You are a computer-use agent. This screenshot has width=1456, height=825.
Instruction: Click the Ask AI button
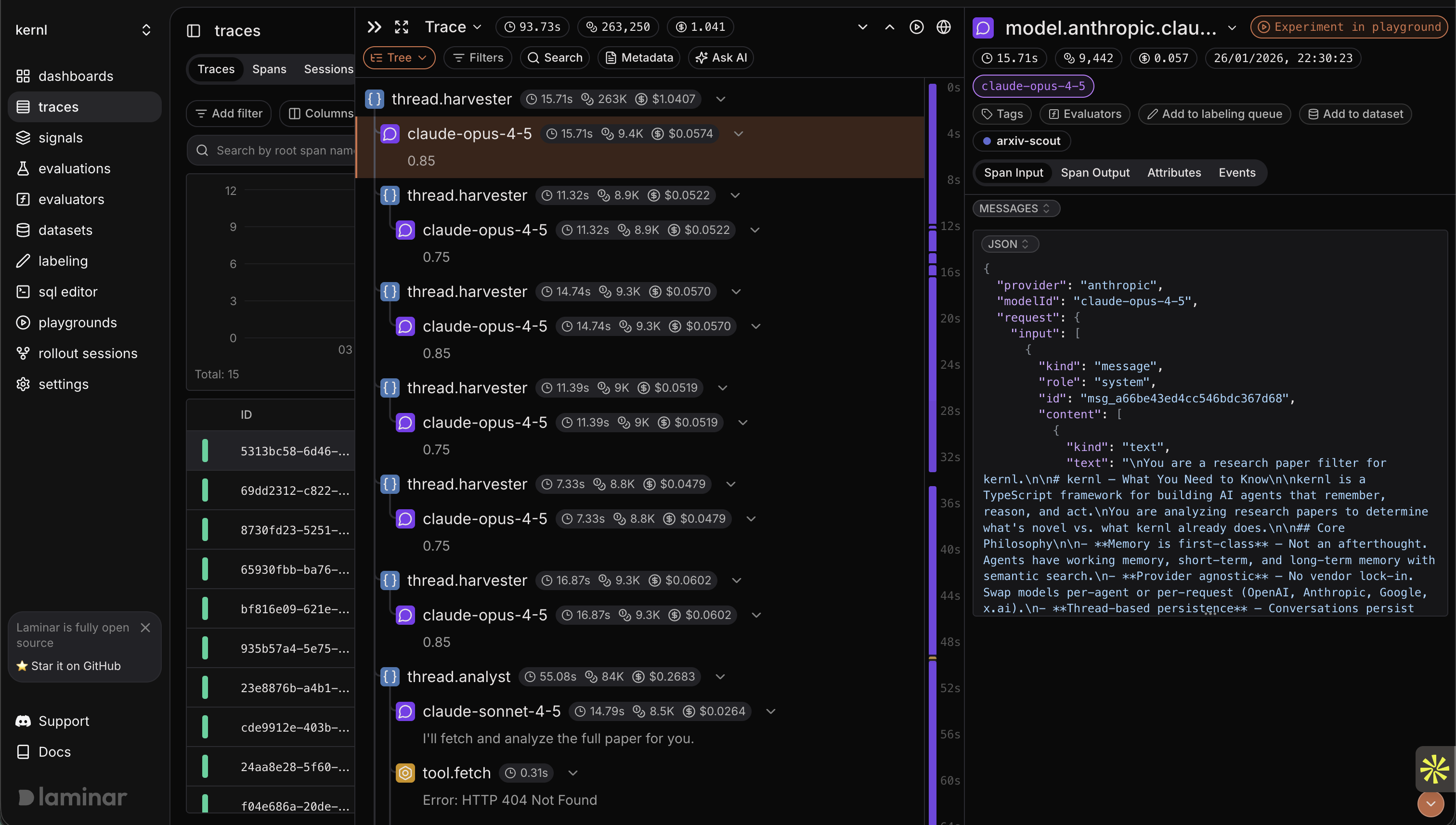pos(721,57)
